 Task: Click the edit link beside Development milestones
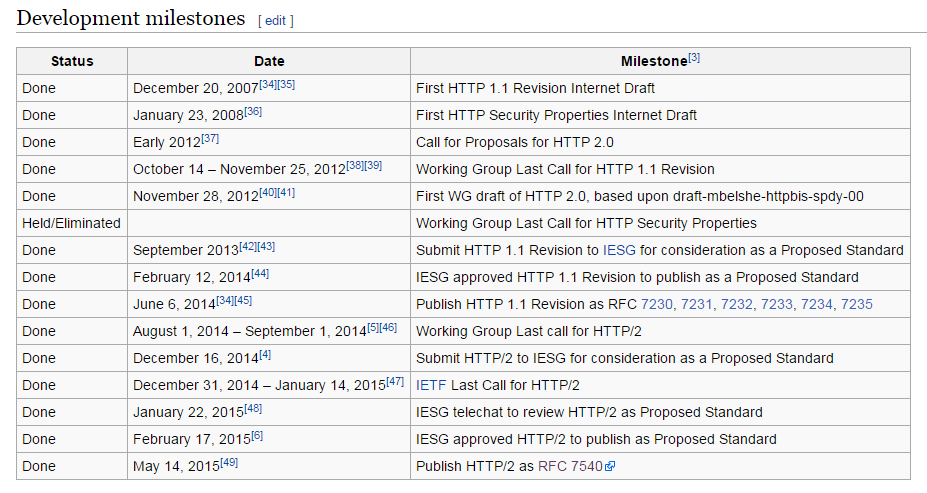(275, 21)
